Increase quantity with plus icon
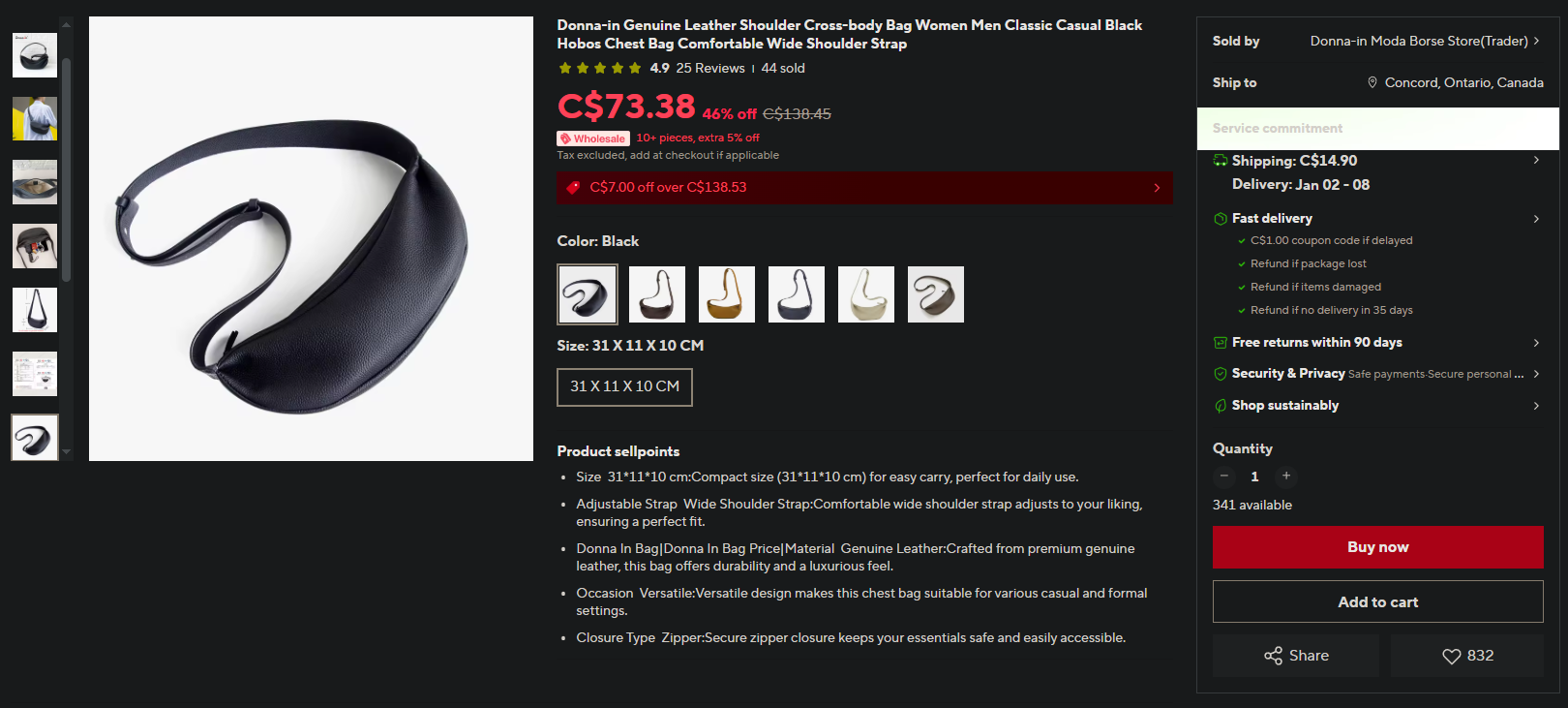Screen dimensions: 1568x708 click(1286, 476)
